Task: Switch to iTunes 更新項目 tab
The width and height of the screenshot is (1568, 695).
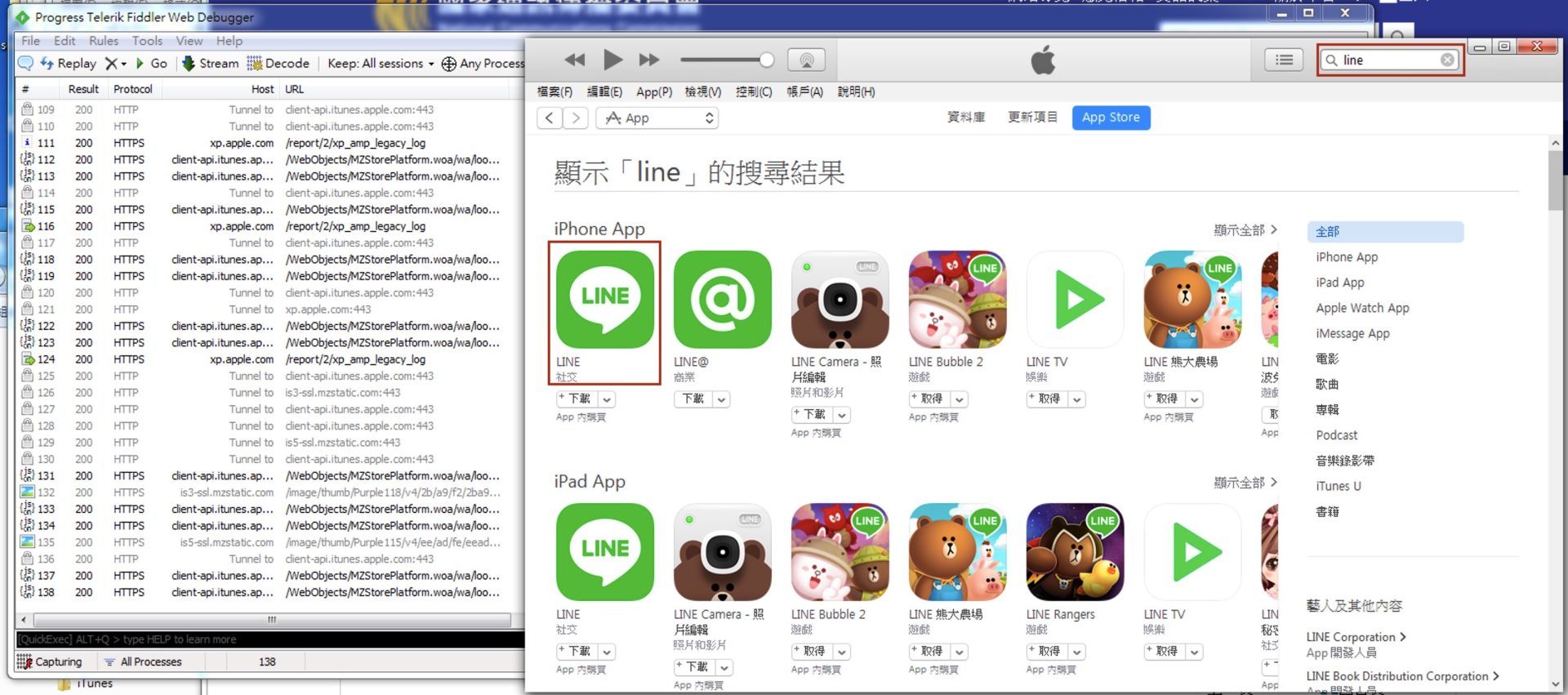Action: coord(1032,118)
